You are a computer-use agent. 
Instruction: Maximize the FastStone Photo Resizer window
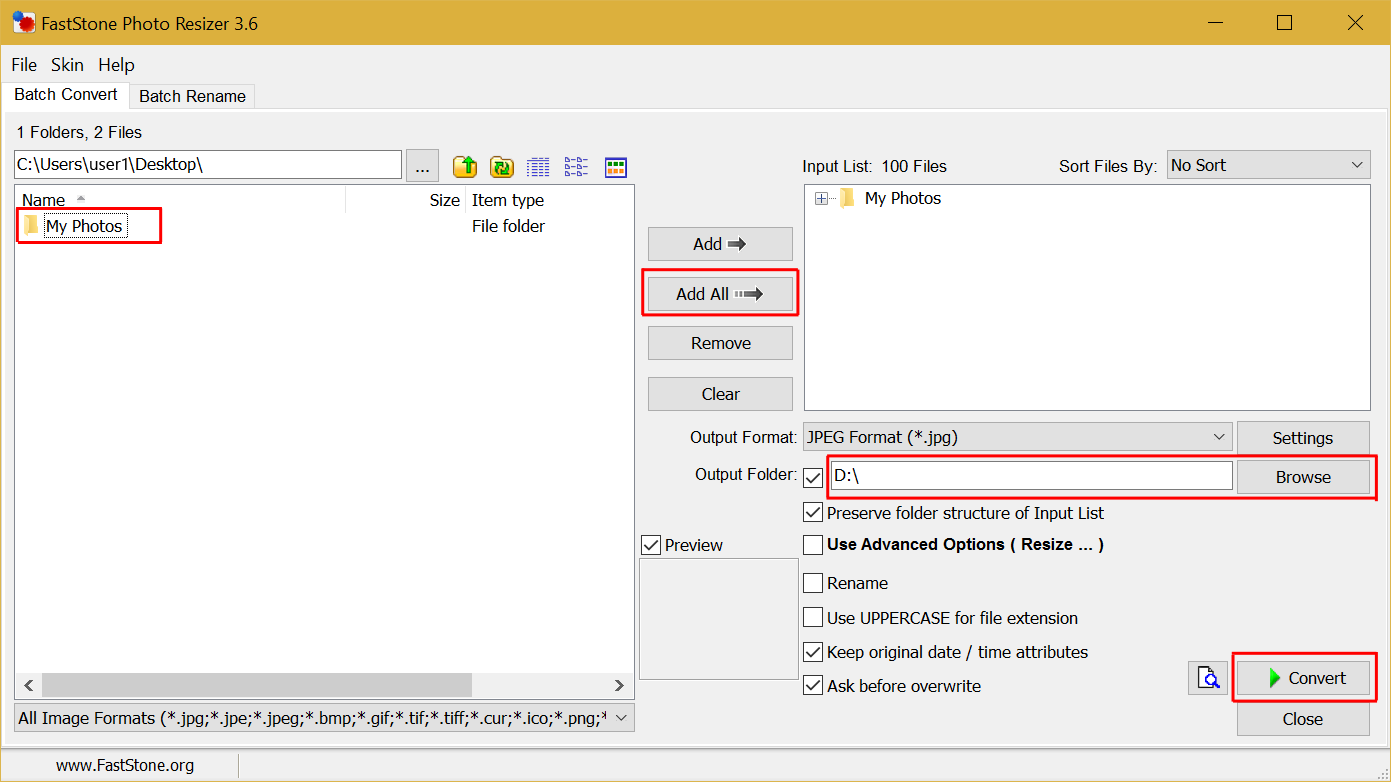(1285, 22)
